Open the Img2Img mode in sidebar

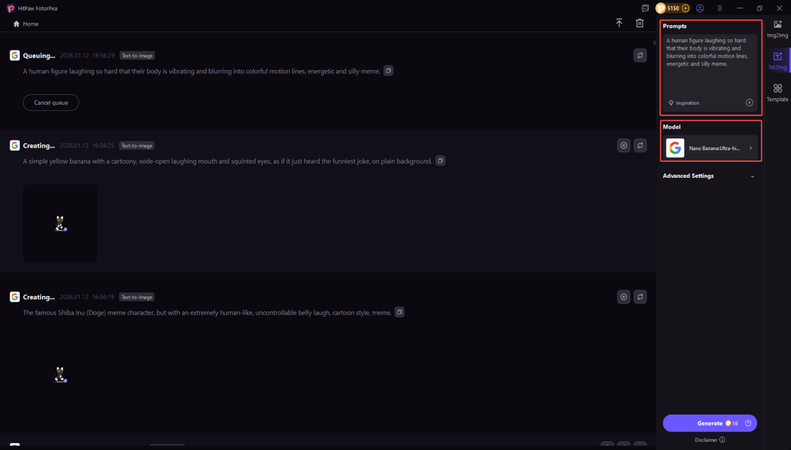click(777, 28)
